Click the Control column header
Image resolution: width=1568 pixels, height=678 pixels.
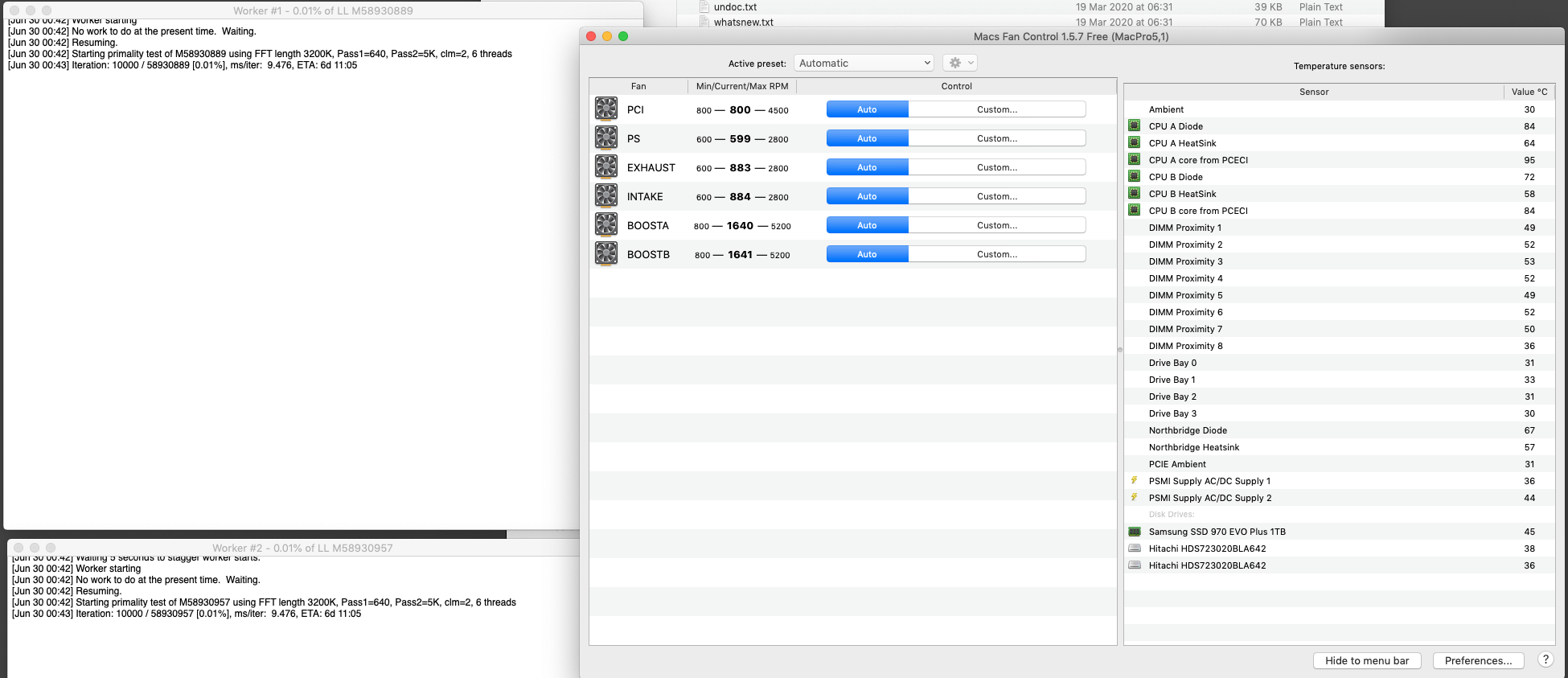tap(957, 86)
